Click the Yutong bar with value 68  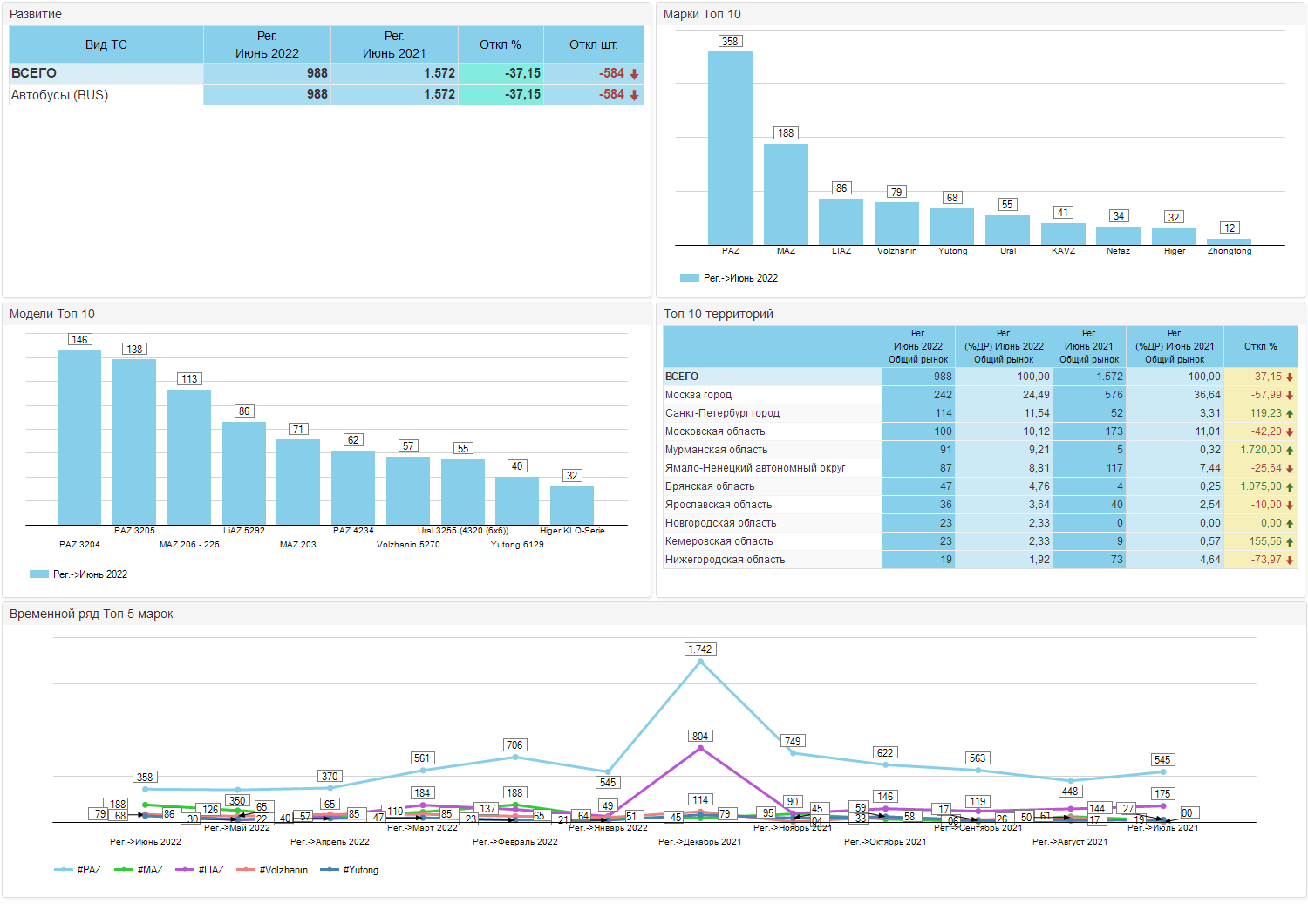tap(952, 227)
